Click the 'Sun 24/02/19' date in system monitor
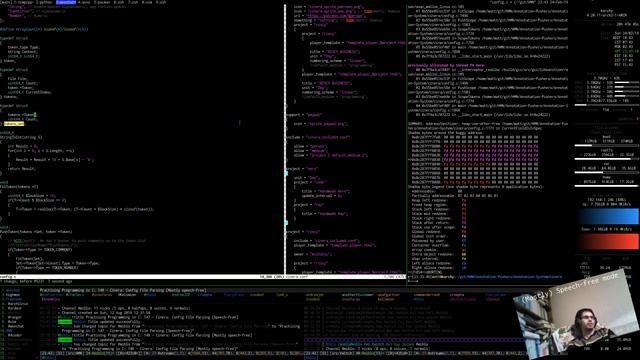Screen dimensions: 640x360 pos(626,33)
